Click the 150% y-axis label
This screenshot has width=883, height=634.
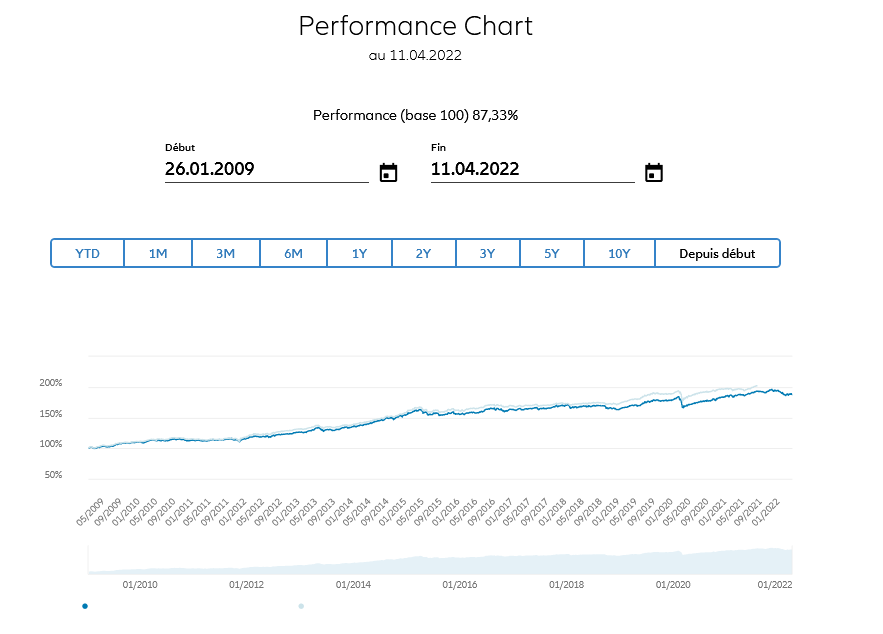coord(51,414)
